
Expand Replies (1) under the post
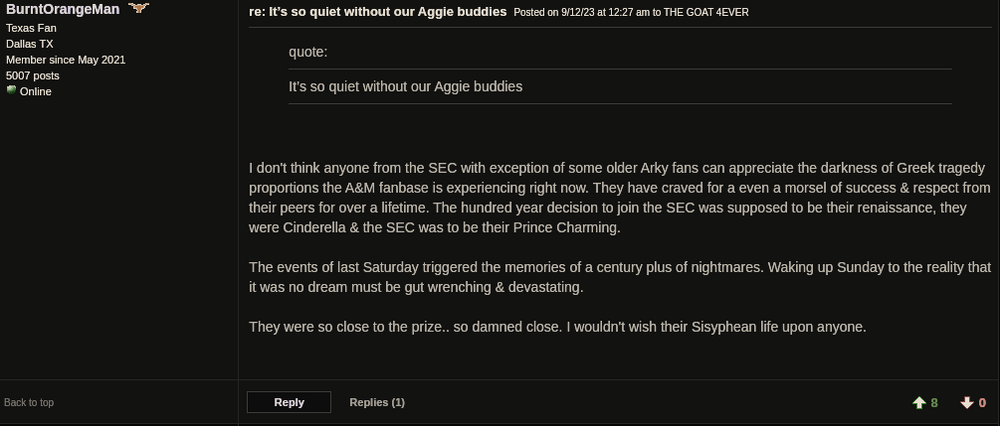coord(377,402)
